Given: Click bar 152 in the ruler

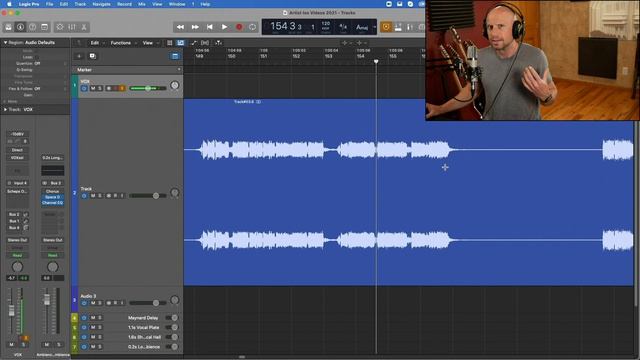Looking at the screenshot, I should point(296,56).
